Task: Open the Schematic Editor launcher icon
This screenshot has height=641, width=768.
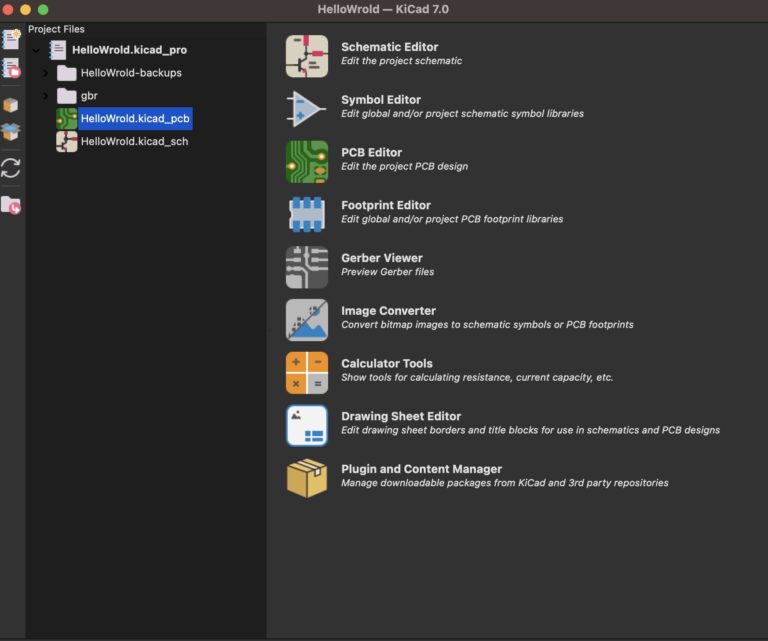Action: coord(307,56)
